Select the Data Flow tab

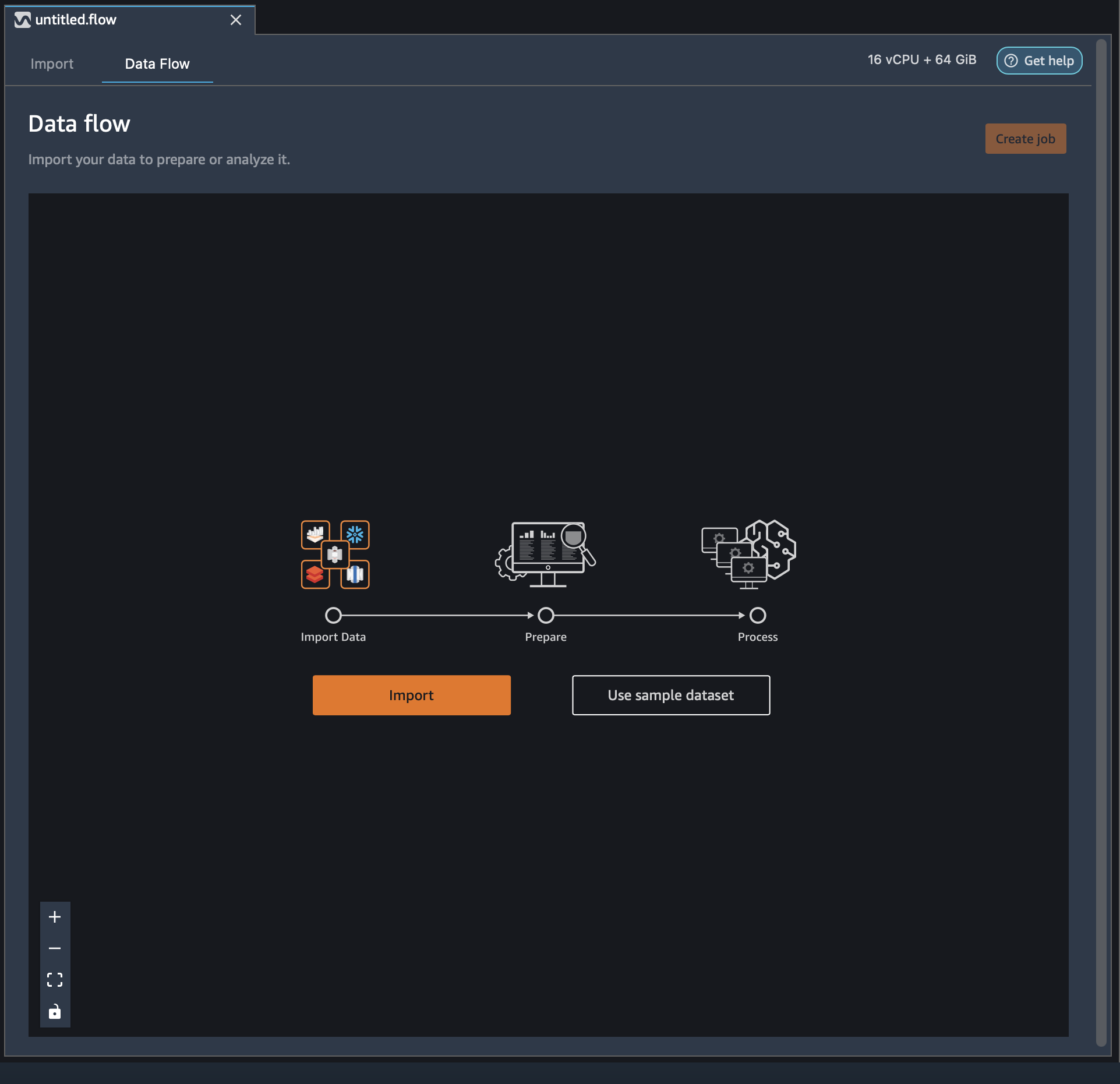coord(157,64)
